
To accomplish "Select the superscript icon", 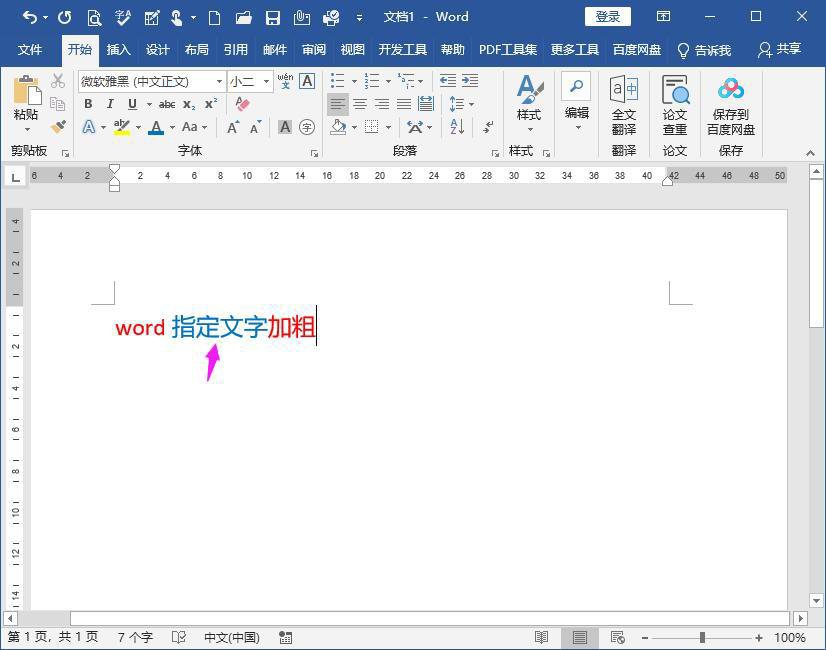I will [209, 103].
